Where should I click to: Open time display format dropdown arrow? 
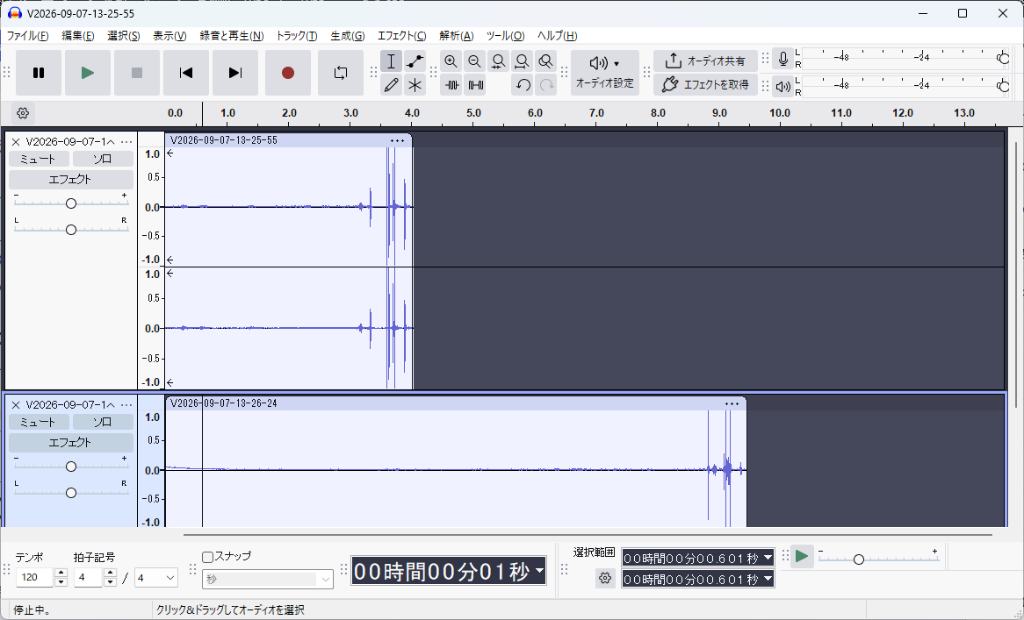point(539,571)
